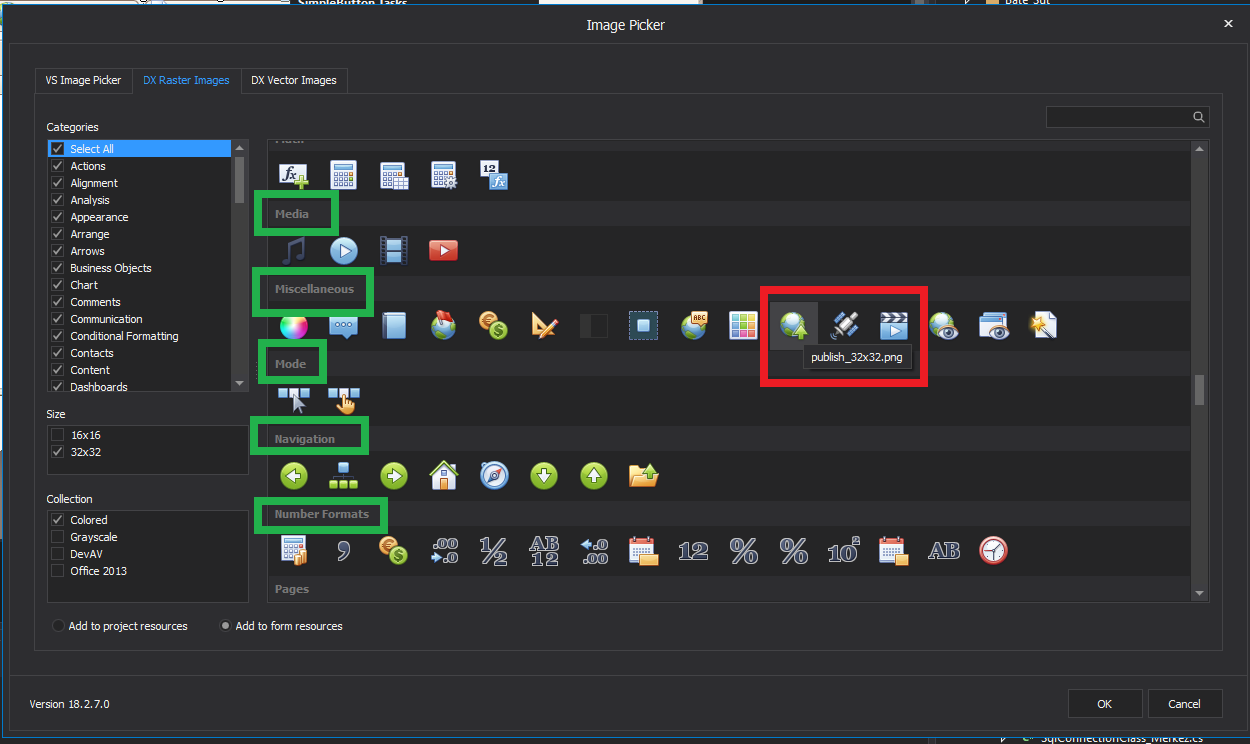
Task: Uncheck the Select All categories option
Action: (57, 148)
